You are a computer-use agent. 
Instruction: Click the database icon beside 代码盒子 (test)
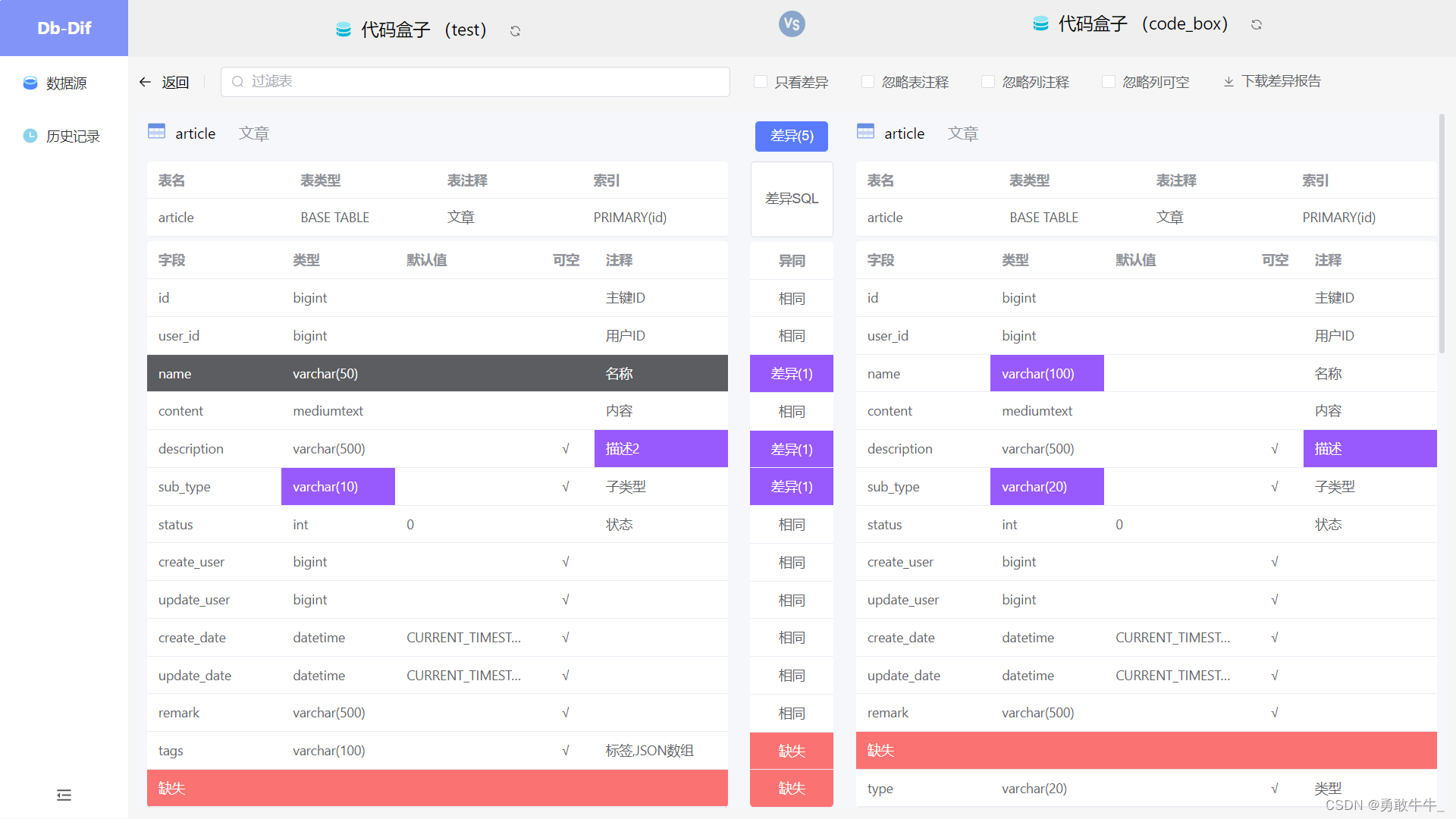[x=344, y=30]
